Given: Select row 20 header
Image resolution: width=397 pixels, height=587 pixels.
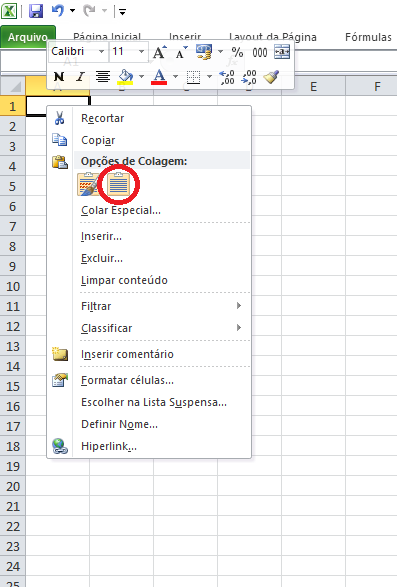Looking at the screenshot, I should 13,486.
